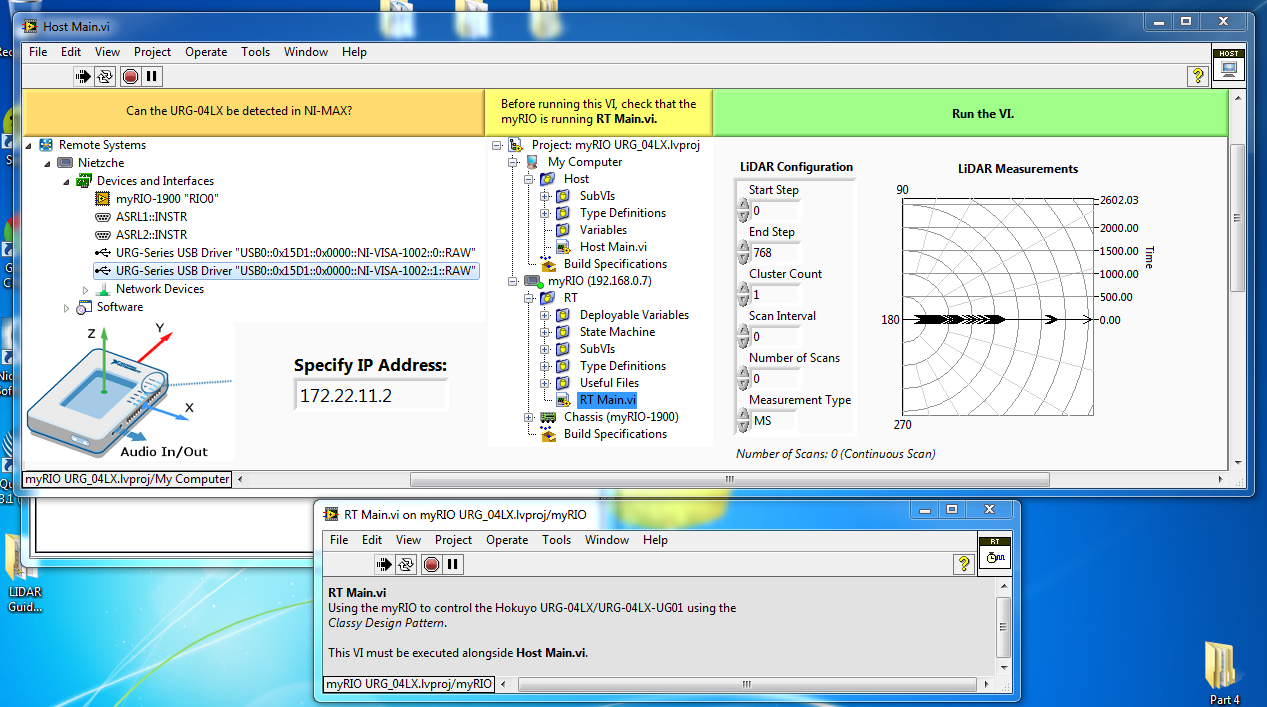Screen dimensions: 1267x707
Task: Open Operate menu in Host Main.vi
Action: [206, 52]
